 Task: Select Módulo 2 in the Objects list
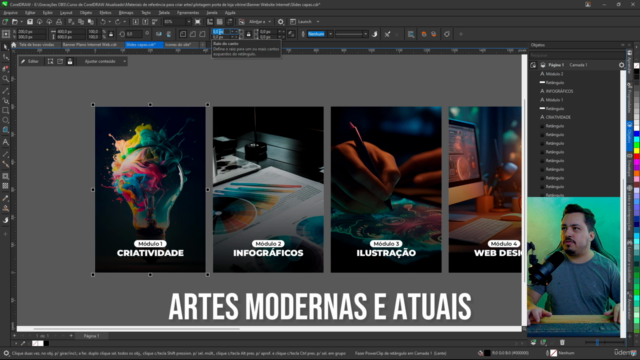554,74
